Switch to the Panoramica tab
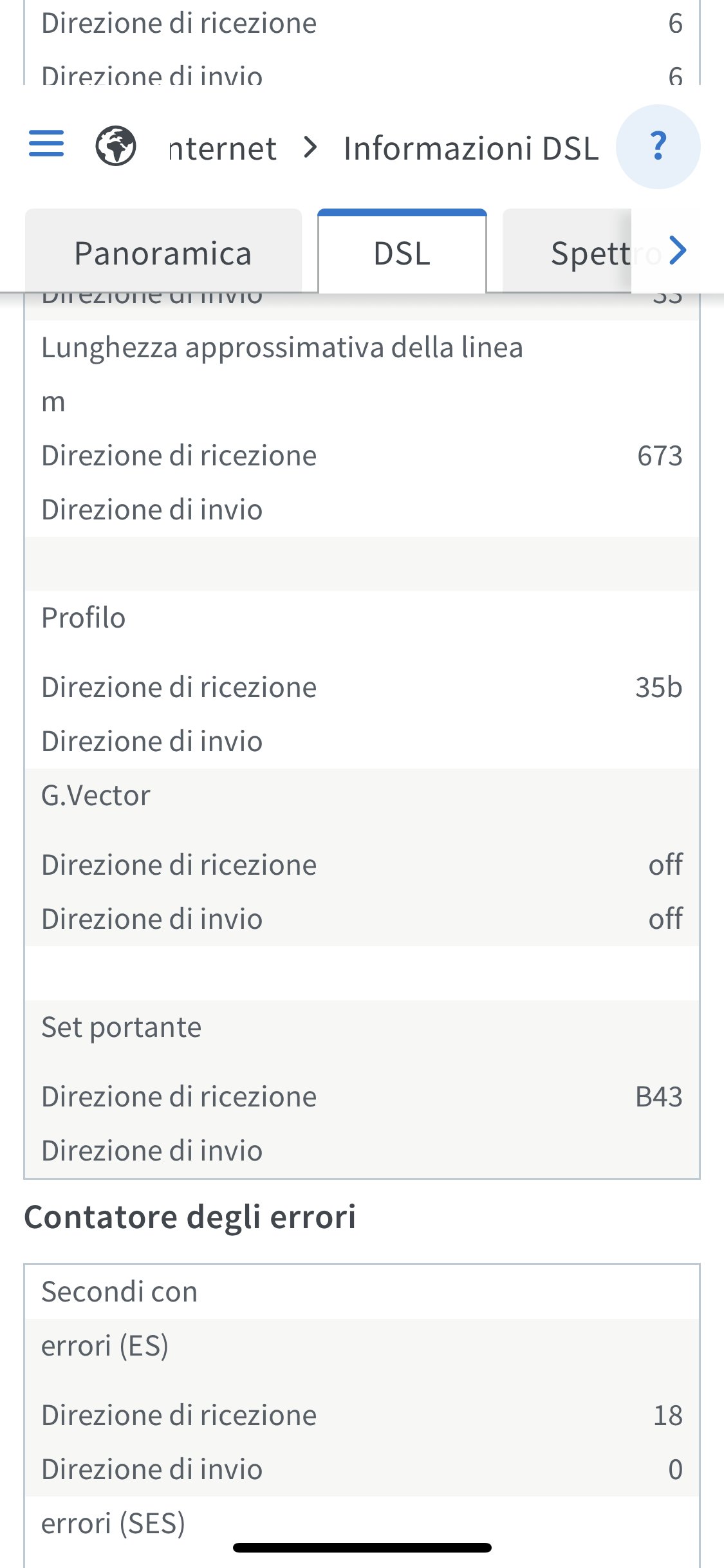This screenshot has height=1568, width=724. coord(163,253)
